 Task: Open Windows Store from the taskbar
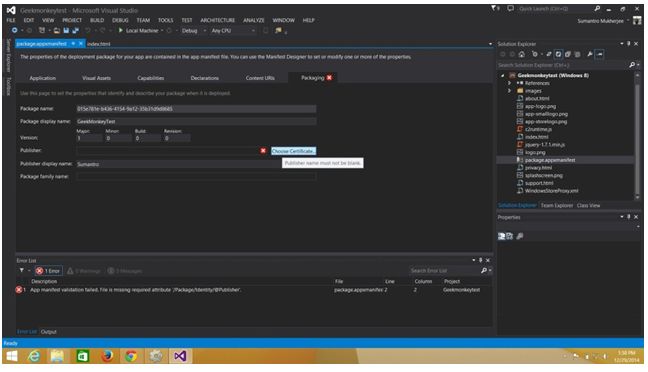(83, 356)
